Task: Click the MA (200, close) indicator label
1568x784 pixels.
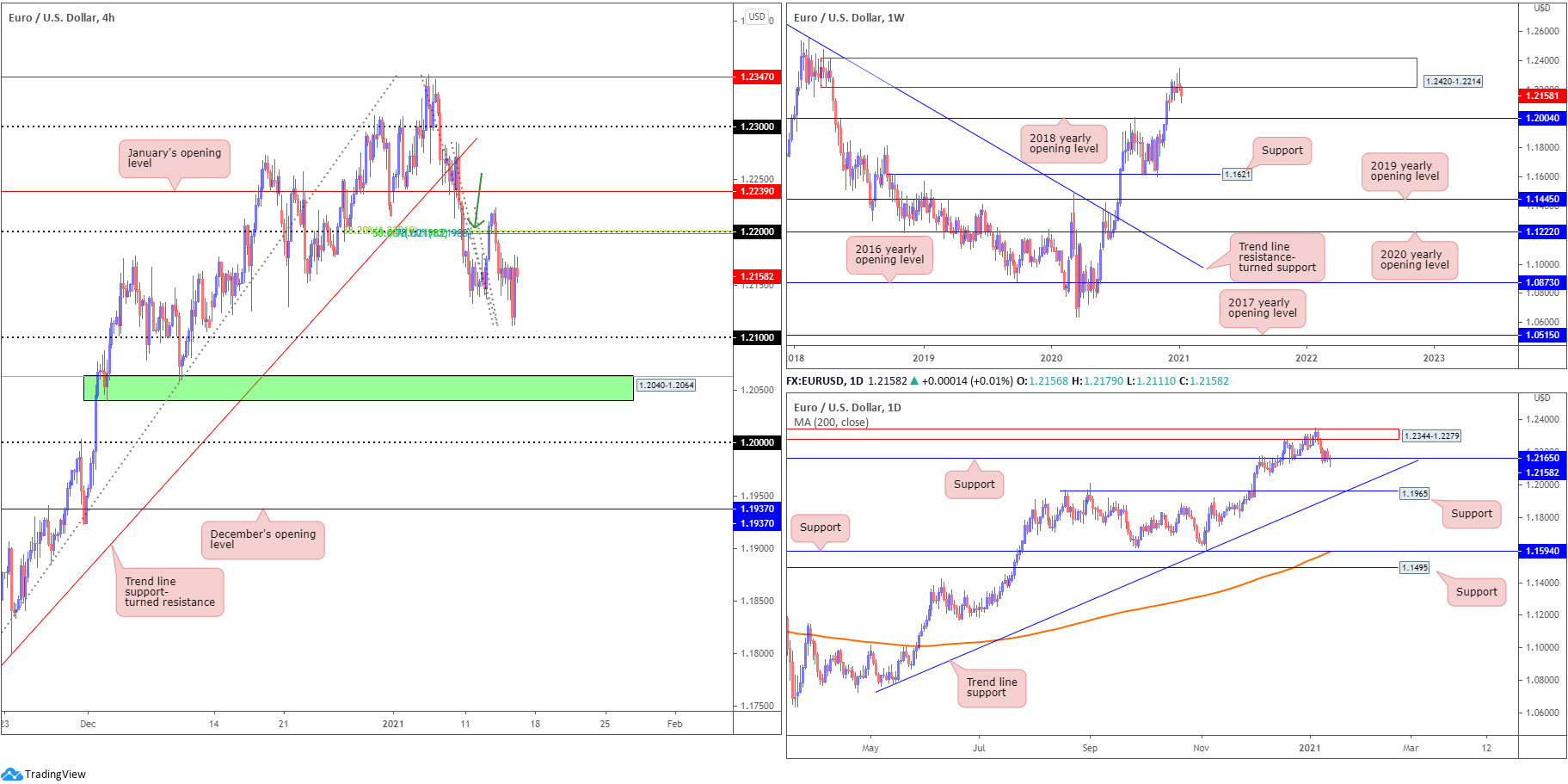Action: click(x=831, y=423)
